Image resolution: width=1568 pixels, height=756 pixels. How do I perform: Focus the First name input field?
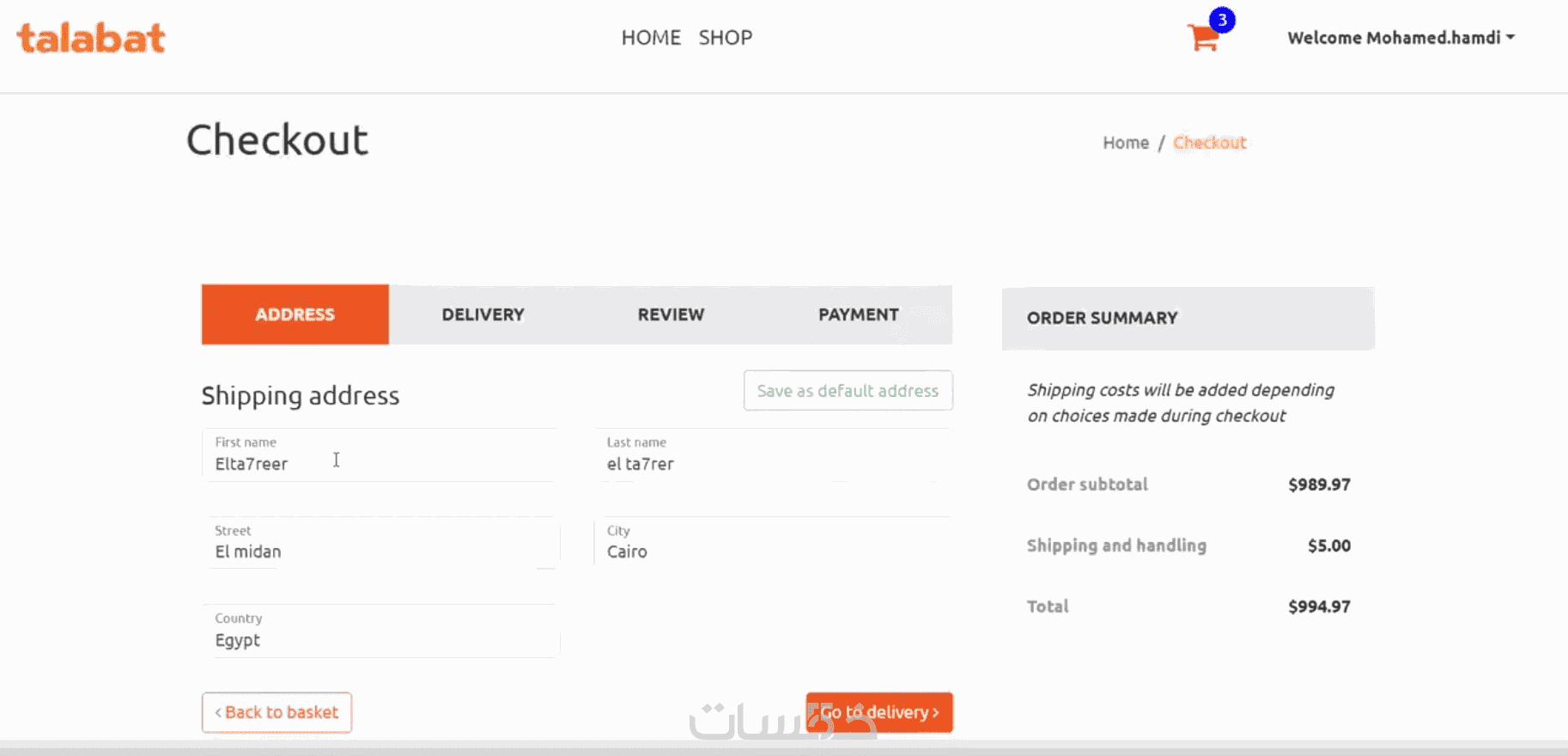click(x=380, y=464)
